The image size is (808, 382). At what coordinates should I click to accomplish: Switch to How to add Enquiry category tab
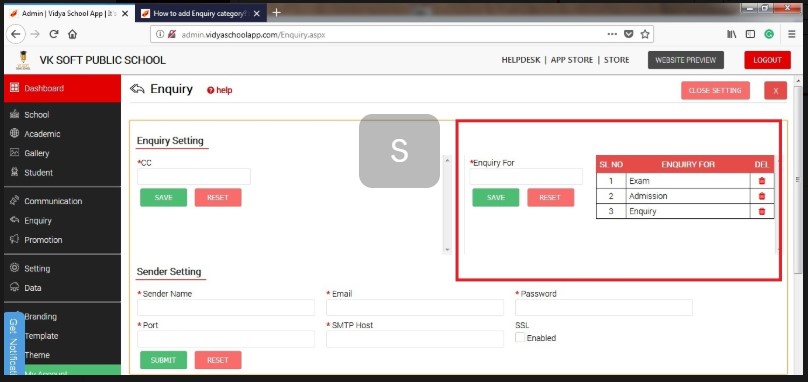click(201, 13)
